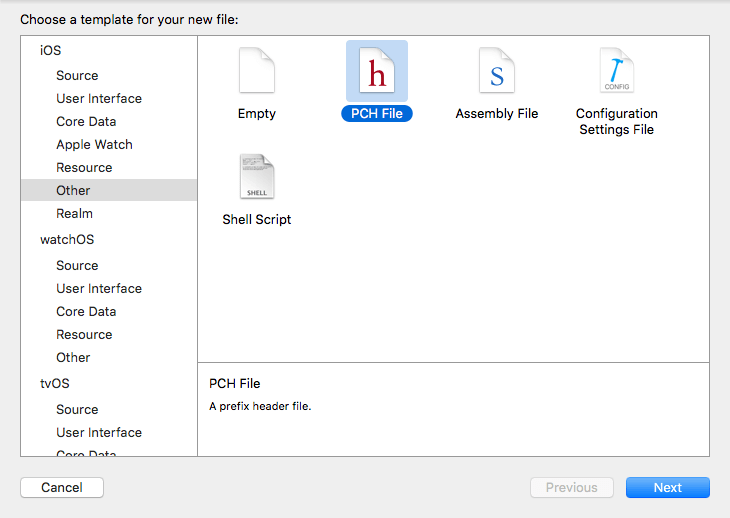Choose Other under watchOS

pyautogui.click(x=73, y=357)
